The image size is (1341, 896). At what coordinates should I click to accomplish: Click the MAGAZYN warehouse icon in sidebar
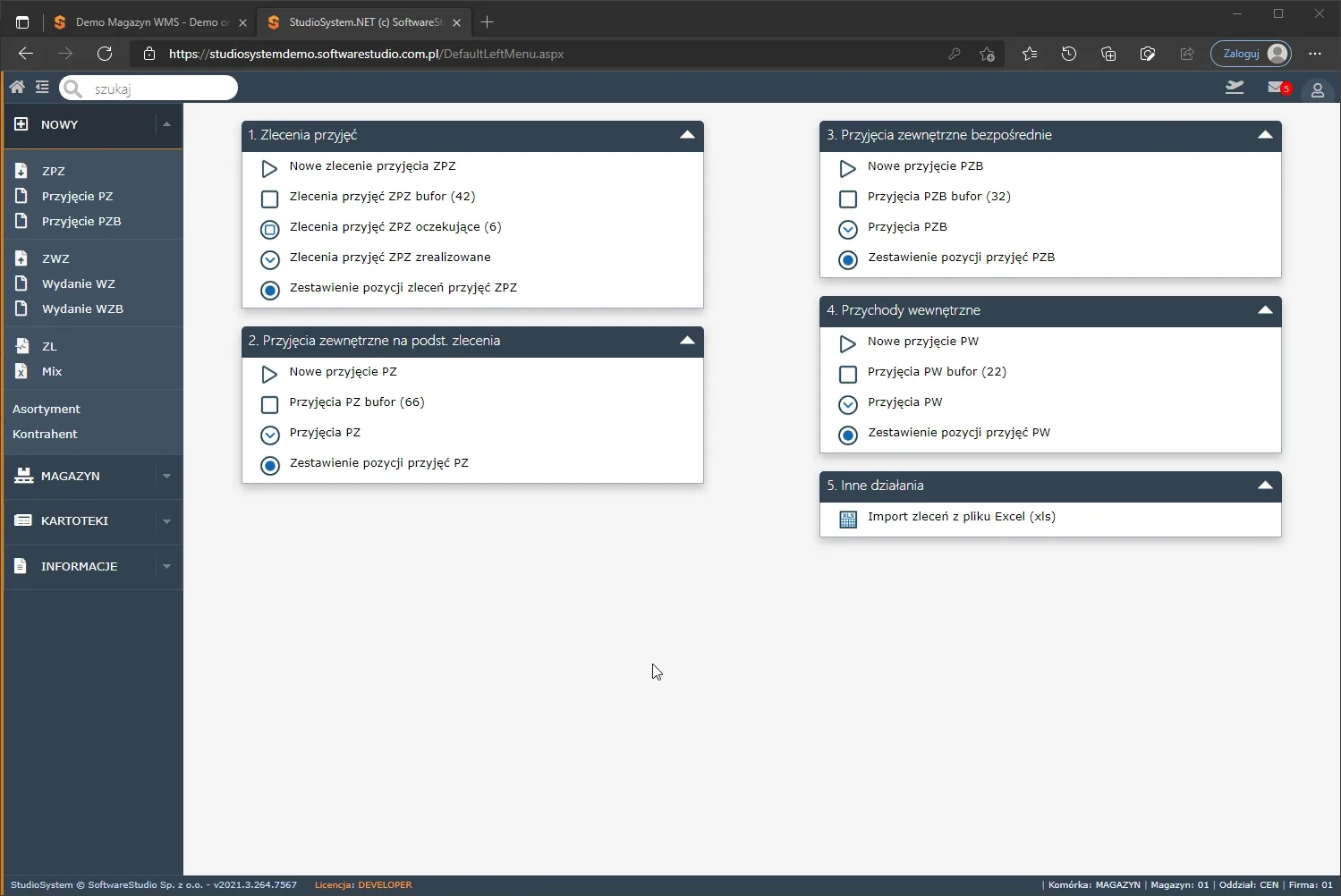(x=23, y=476)
